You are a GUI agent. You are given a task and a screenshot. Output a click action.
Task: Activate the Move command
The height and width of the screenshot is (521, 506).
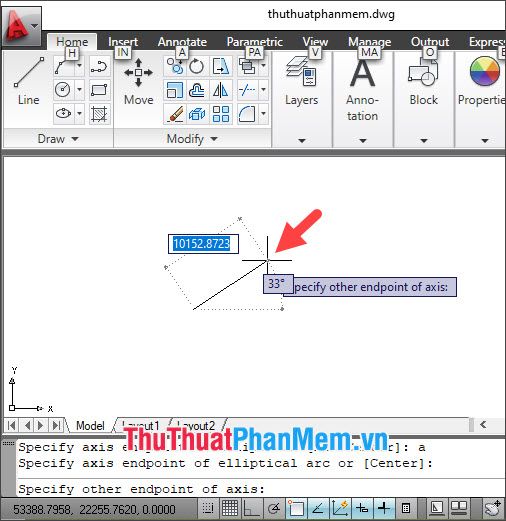point(138,81)
